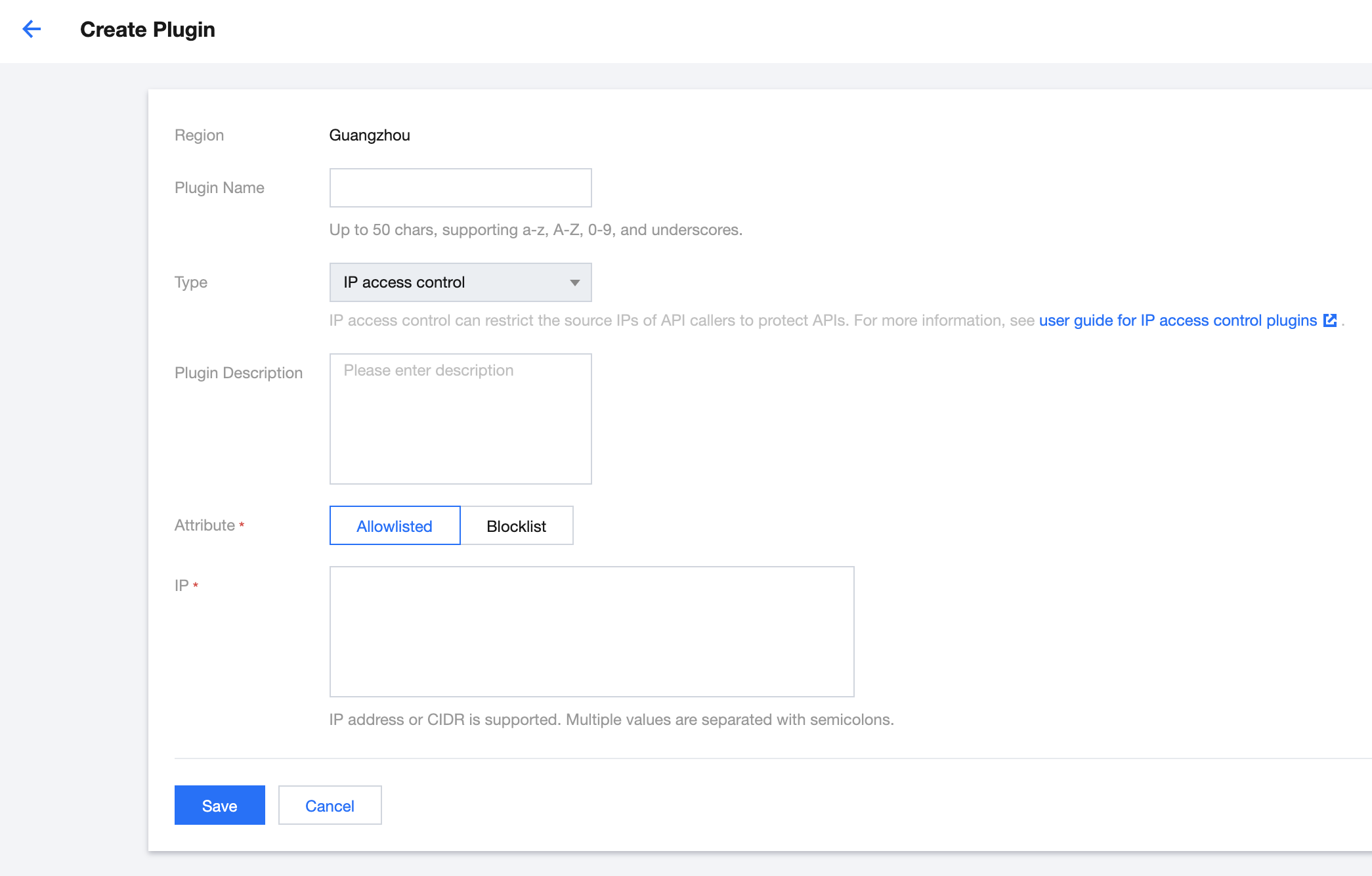Select the Allowlisted attribute option

point(395,526)
